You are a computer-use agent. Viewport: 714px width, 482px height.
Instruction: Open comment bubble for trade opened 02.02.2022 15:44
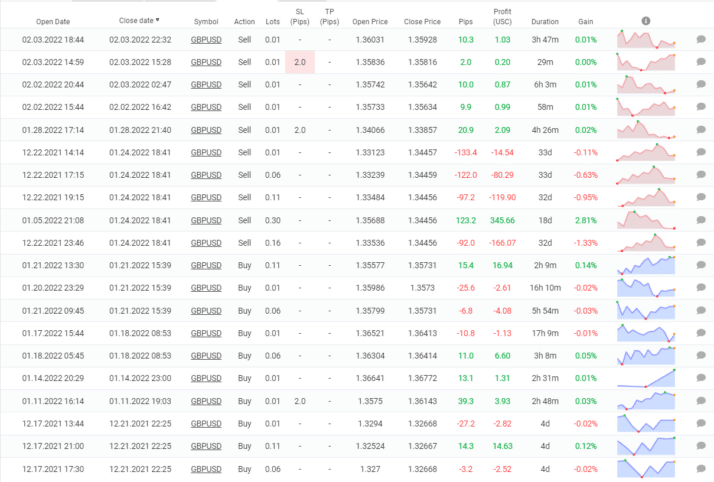(x=701, y=107)
